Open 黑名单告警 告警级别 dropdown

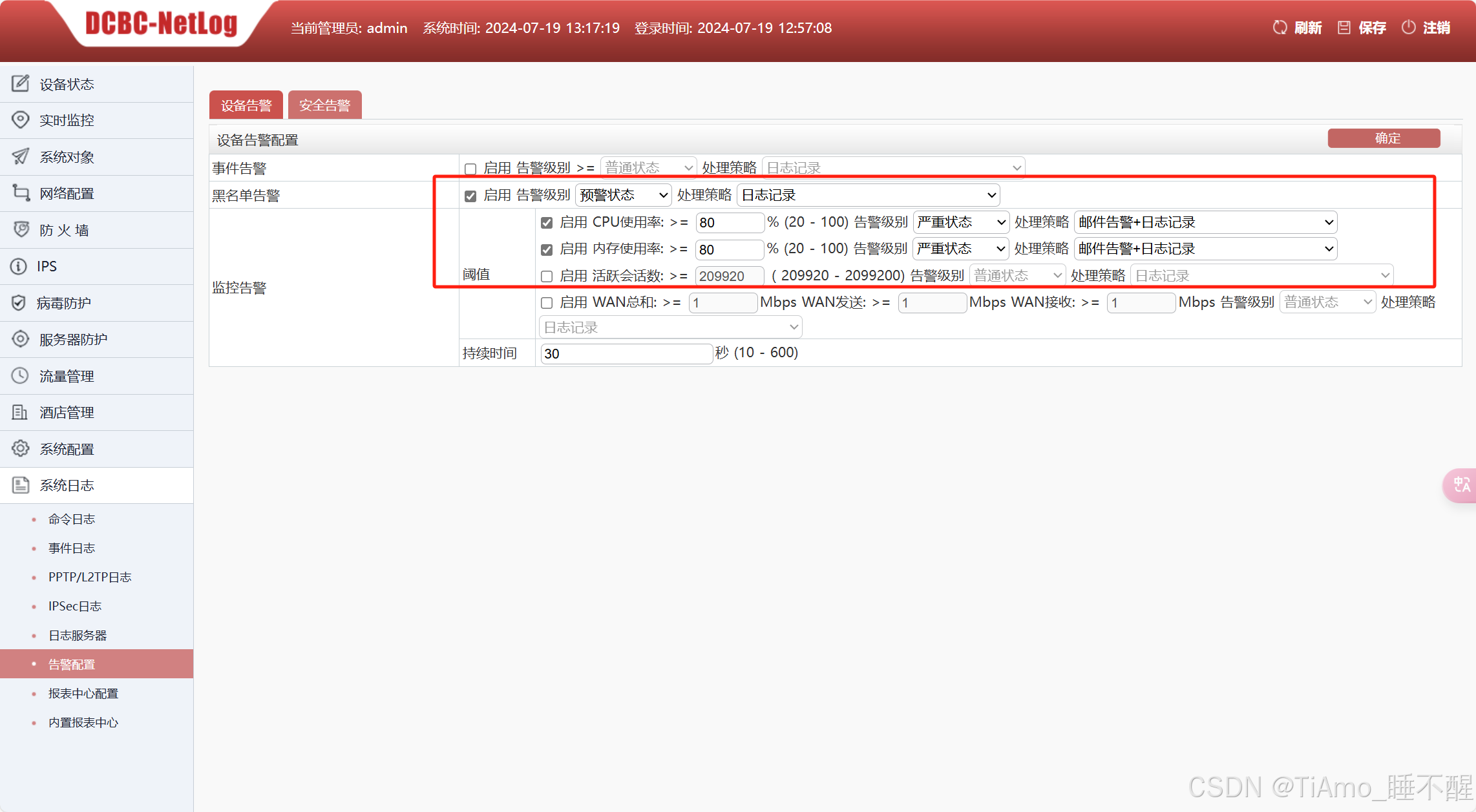(x=624, y=195)
